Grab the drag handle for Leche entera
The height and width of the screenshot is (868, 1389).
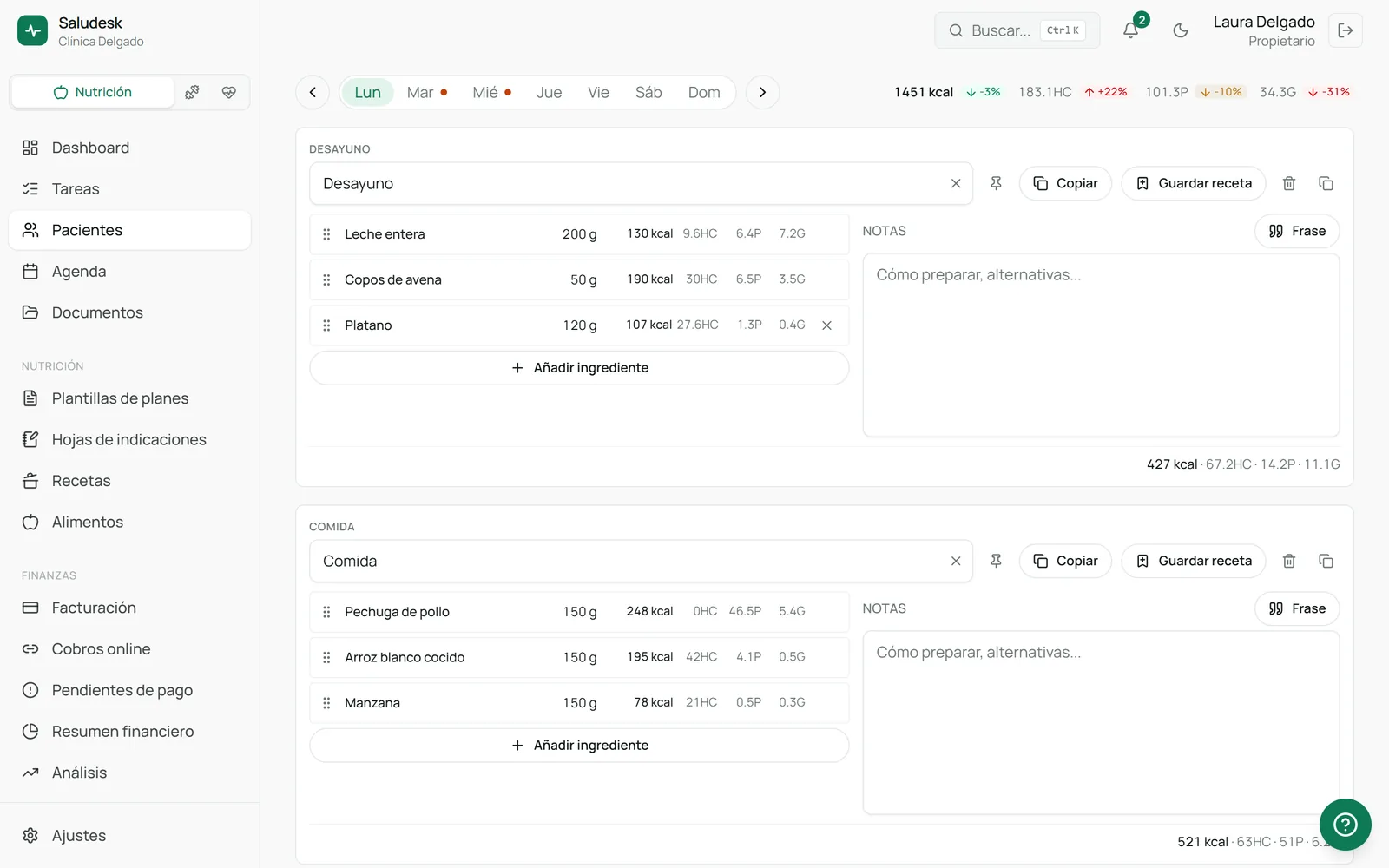point(326,234)
